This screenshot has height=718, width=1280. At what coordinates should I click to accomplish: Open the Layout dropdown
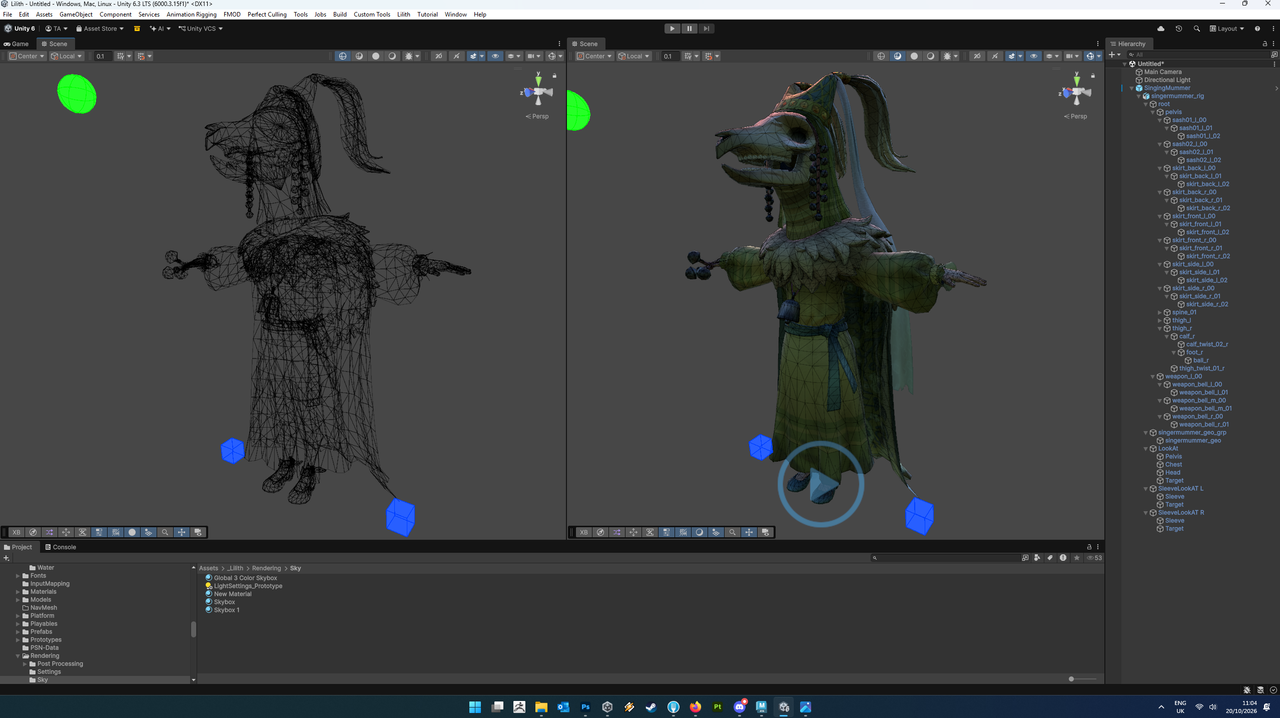1227,29
